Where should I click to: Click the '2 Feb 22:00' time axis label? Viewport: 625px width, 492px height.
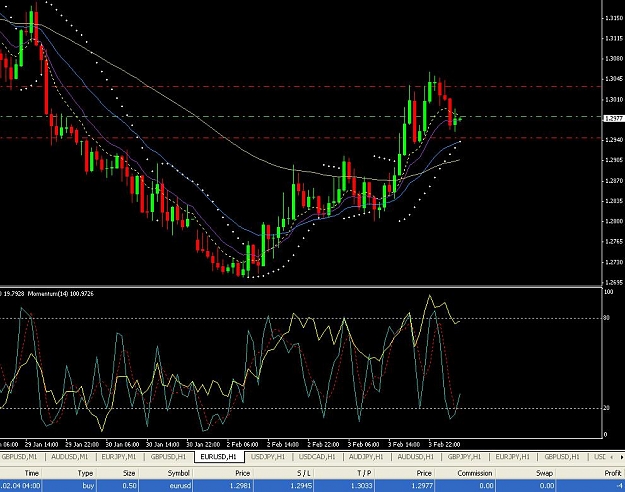323,445
